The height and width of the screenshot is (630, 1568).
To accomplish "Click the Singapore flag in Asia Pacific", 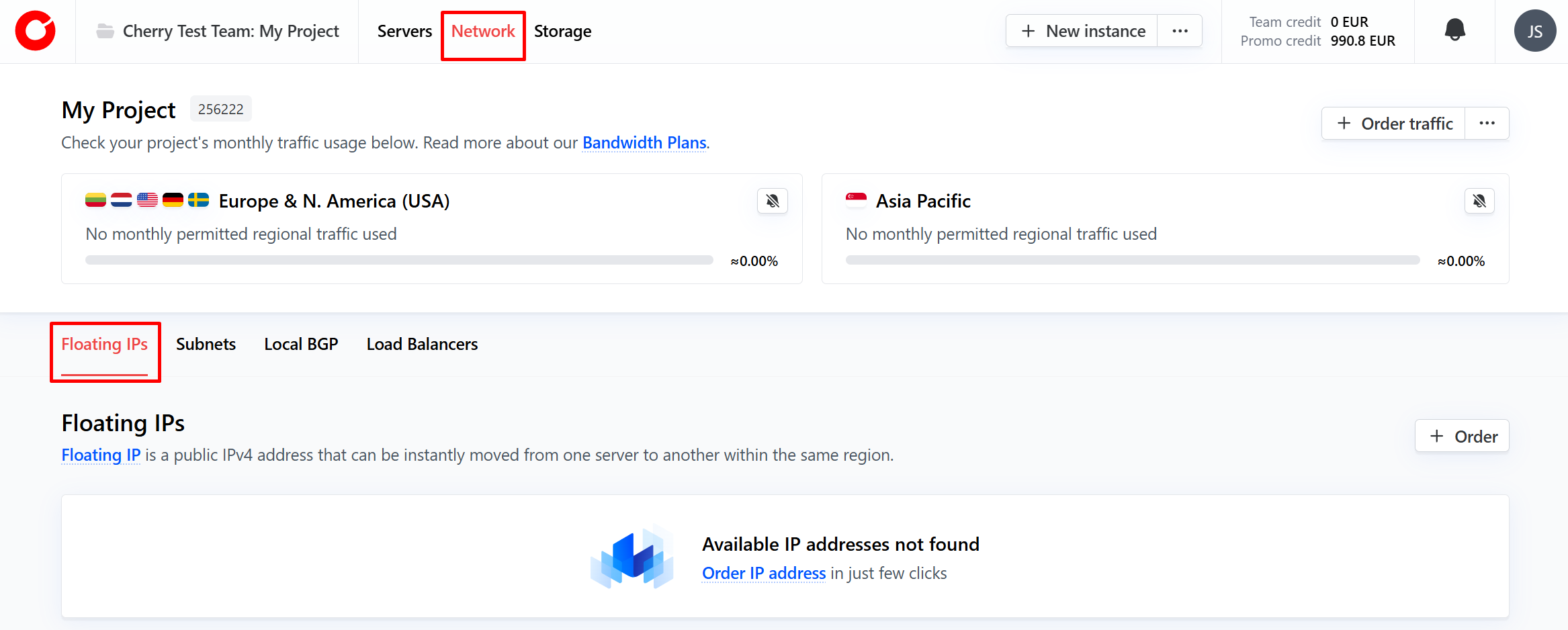I will point(856,200).
